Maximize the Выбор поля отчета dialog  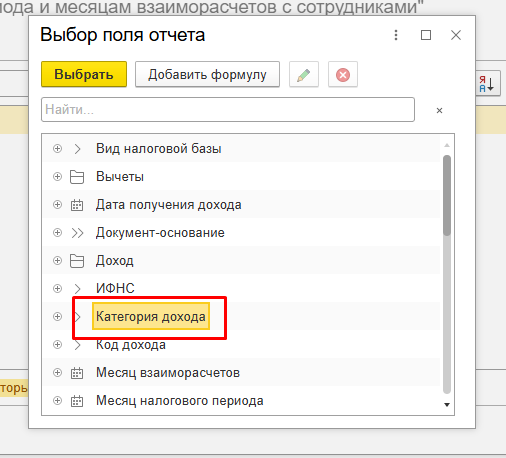[x=426, y=35]
